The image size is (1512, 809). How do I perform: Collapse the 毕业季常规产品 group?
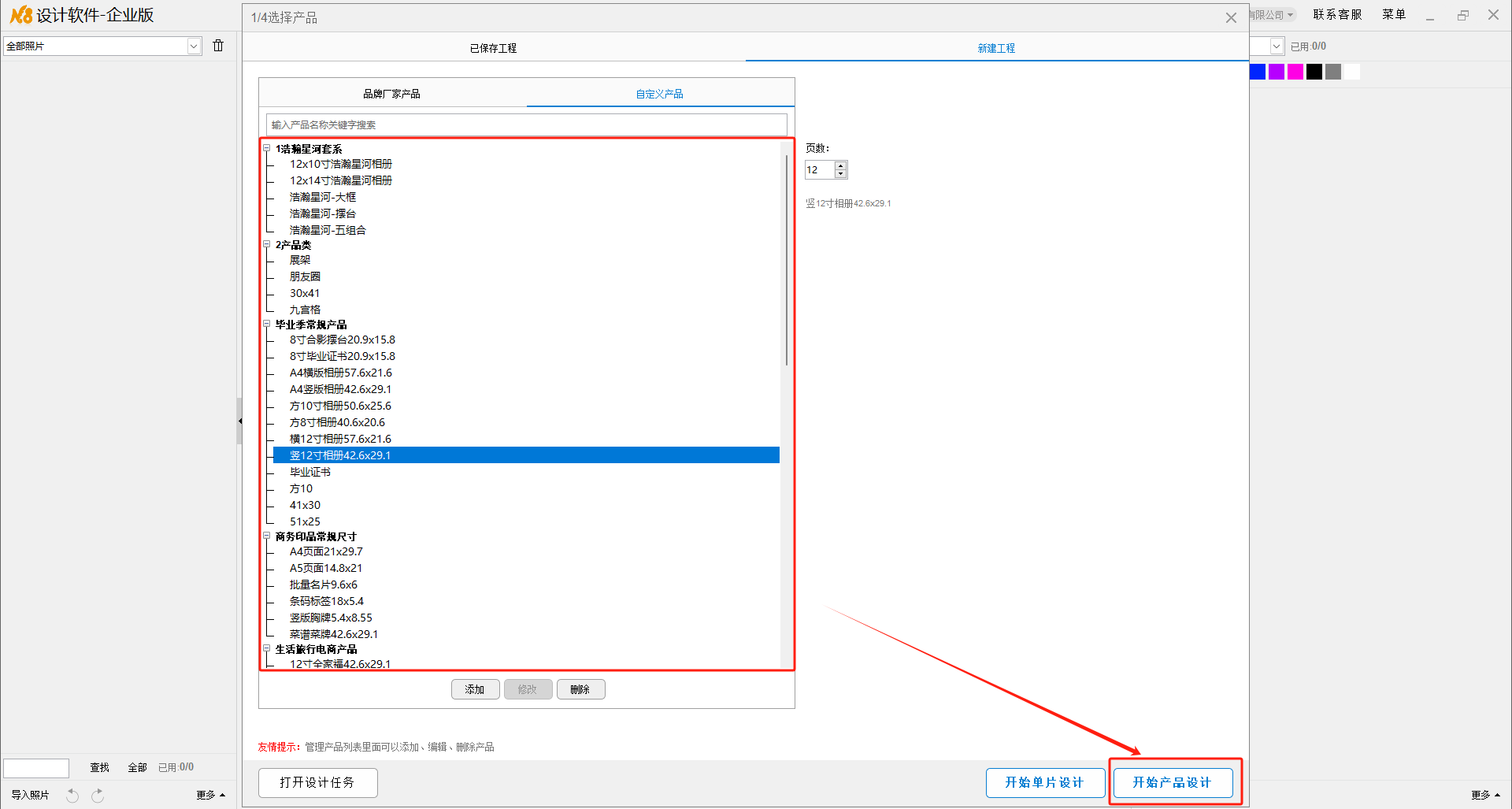tap(267, 324)
